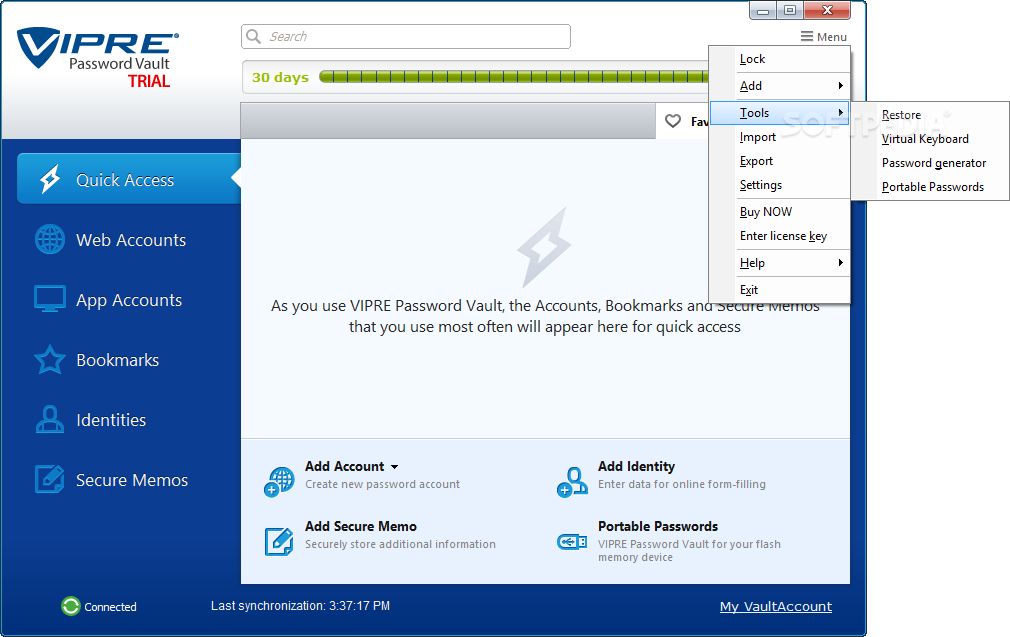The image size is (1010, 637).
Task: Click the hamburger Menu icon
Action: [x=806, y=37]
